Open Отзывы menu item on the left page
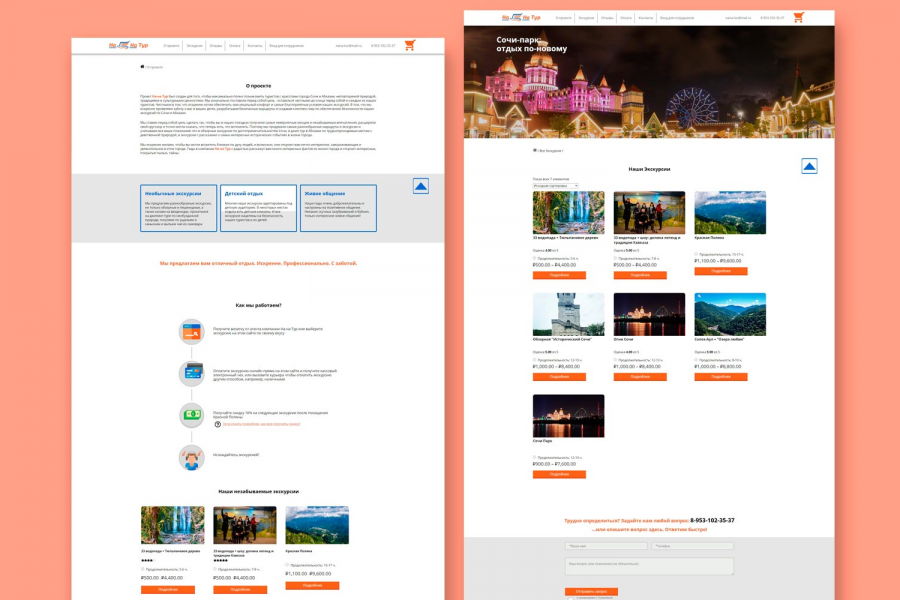 coord(216,45)
